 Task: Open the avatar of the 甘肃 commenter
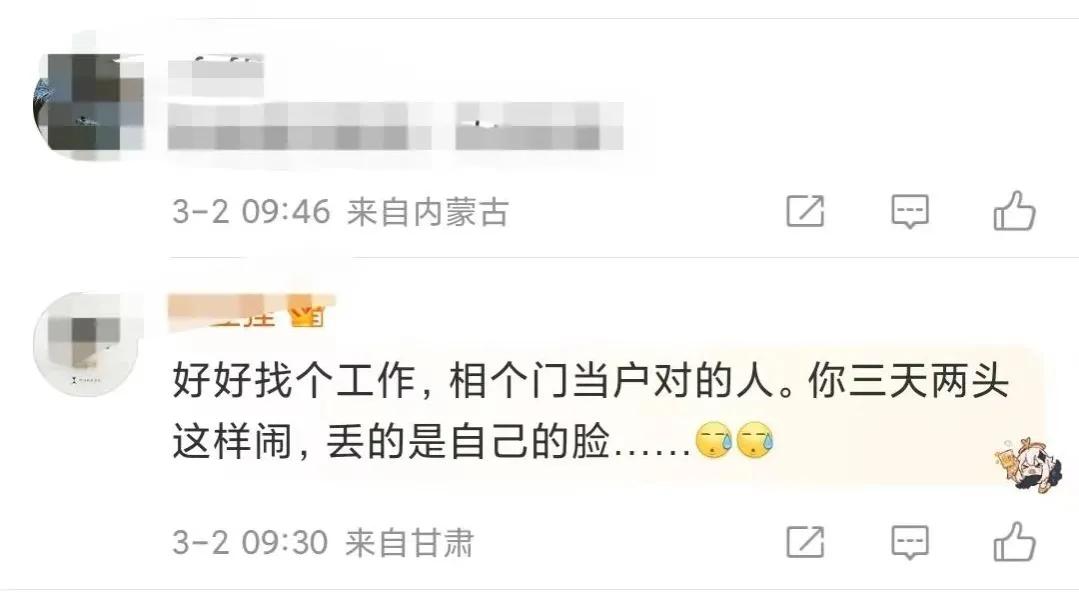tap(86, 343)
